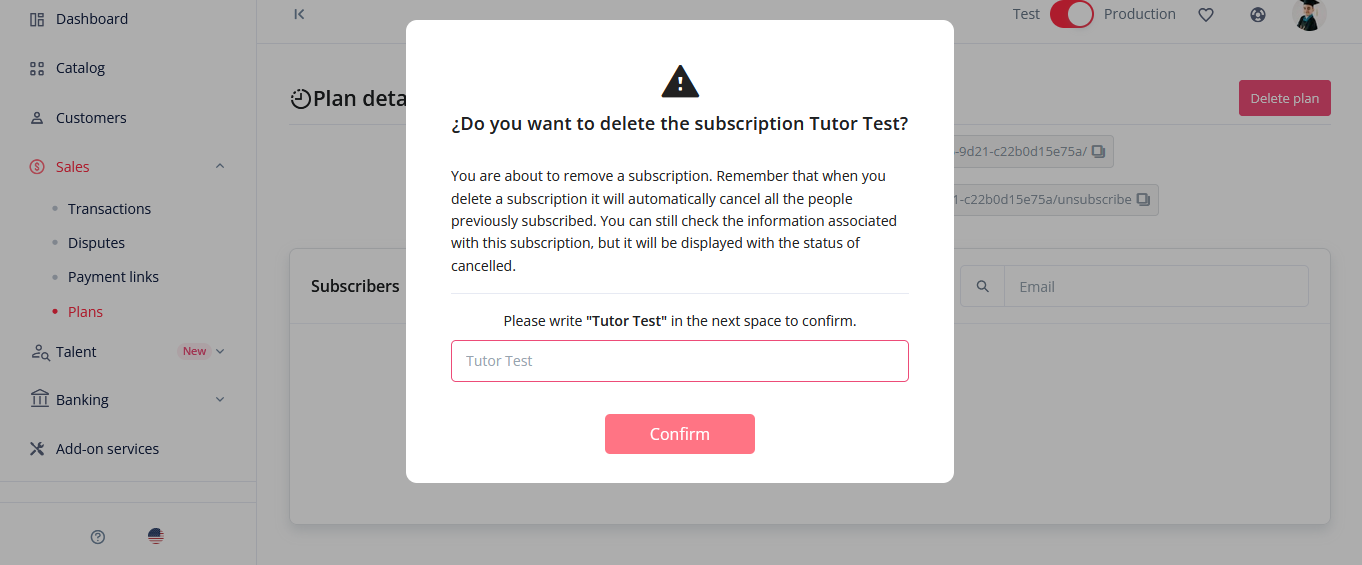This screenshot has height=565, width=1362.
Task: Click the Tutor Test confirmation field
Action: click(680, 361)
